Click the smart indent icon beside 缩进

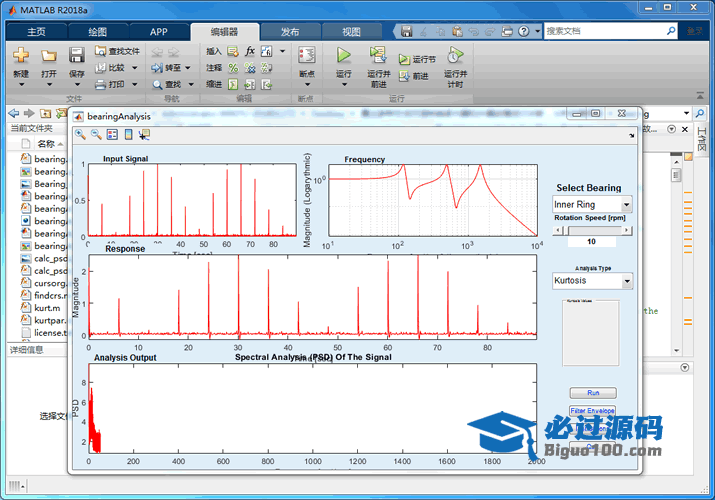click(x=233, y=84)
